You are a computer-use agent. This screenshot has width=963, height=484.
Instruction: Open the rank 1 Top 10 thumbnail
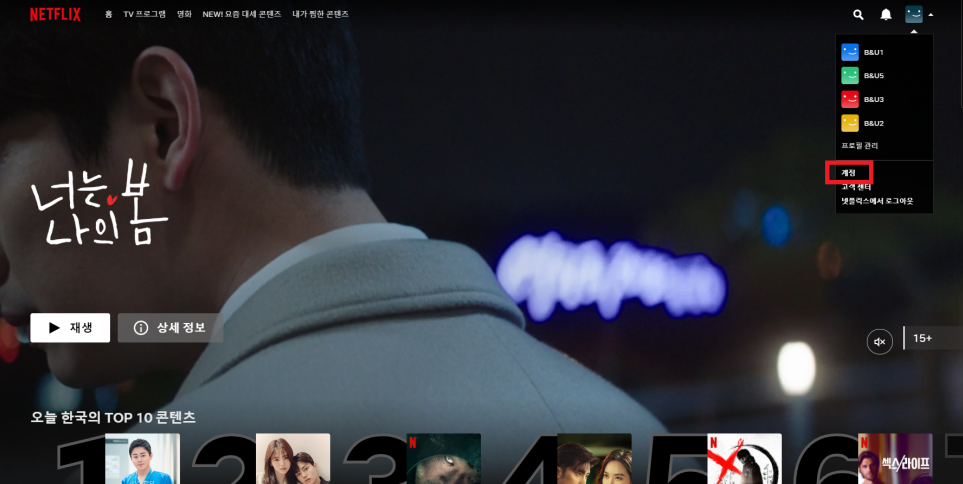point(142,459)
